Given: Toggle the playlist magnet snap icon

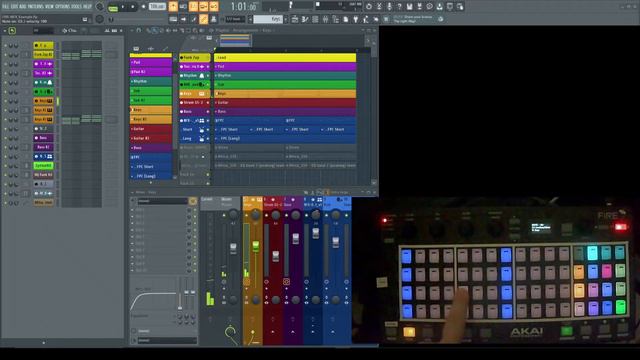Looking at the screenshot, I should click(x=139, y=30).
